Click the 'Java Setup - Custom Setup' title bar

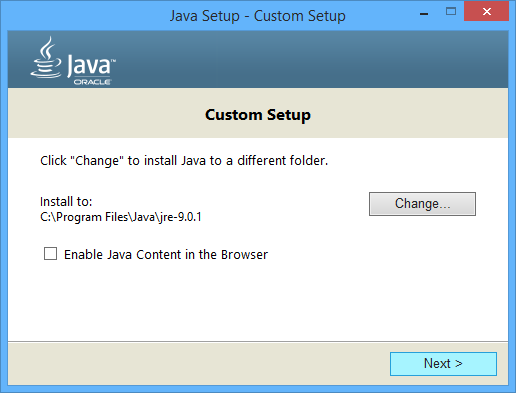257,16
